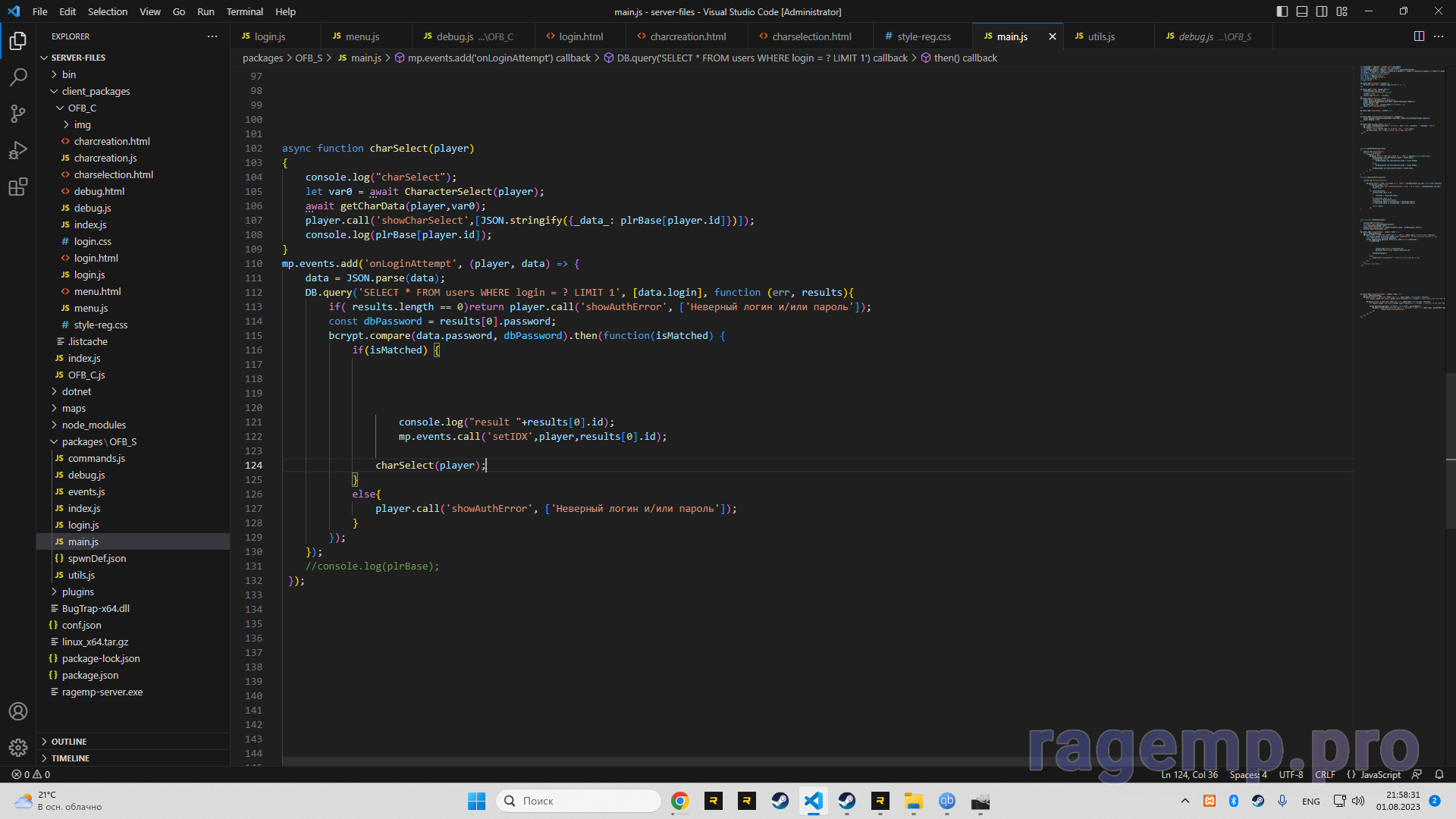1456x819 pixels.
Task: Switch to the login.js tab
Action: tap(275, 36)
